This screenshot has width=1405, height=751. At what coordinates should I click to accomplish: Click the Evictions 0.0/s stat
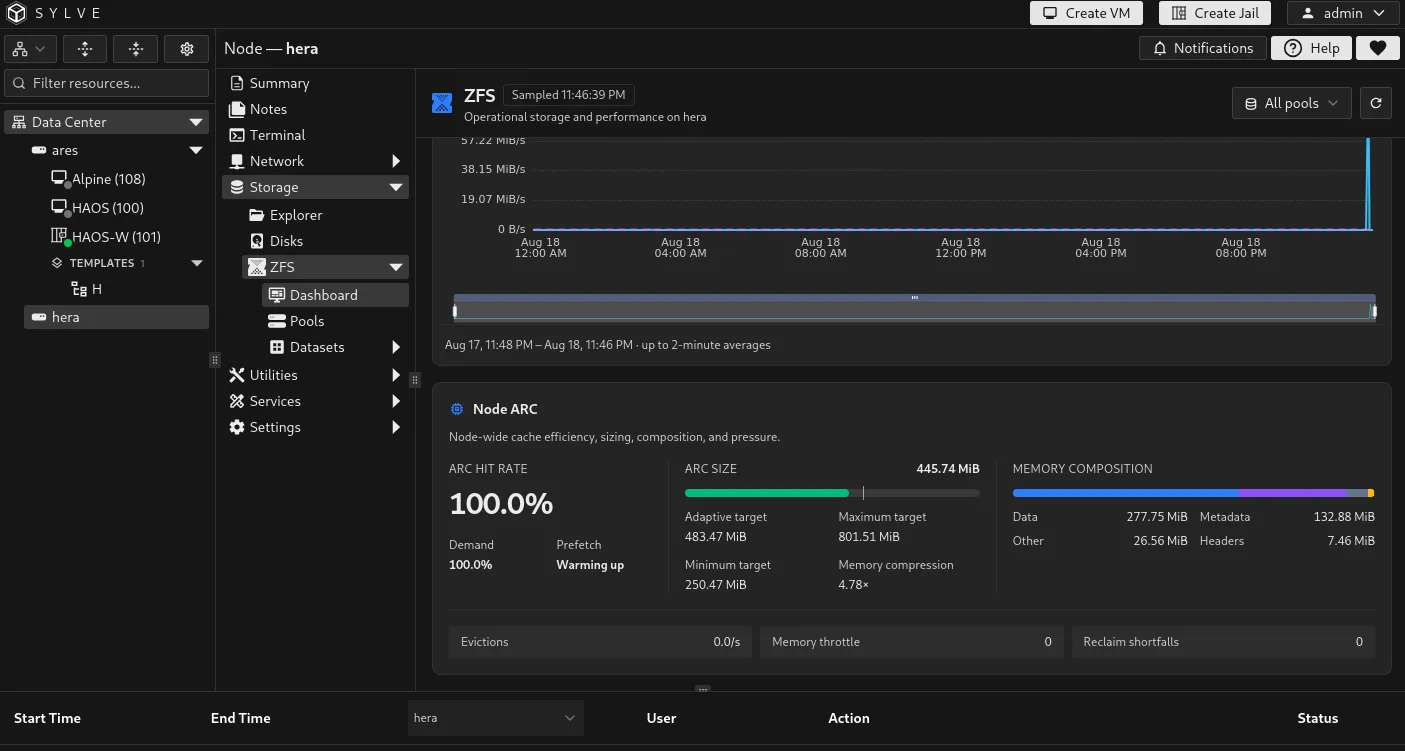(x=600, y=642)
